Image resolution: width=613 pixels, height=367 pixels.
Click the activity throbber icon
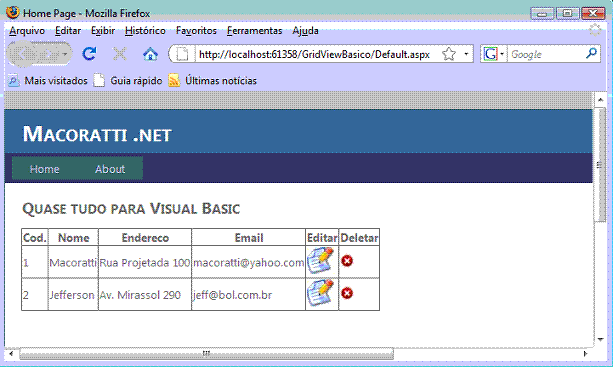595,30
